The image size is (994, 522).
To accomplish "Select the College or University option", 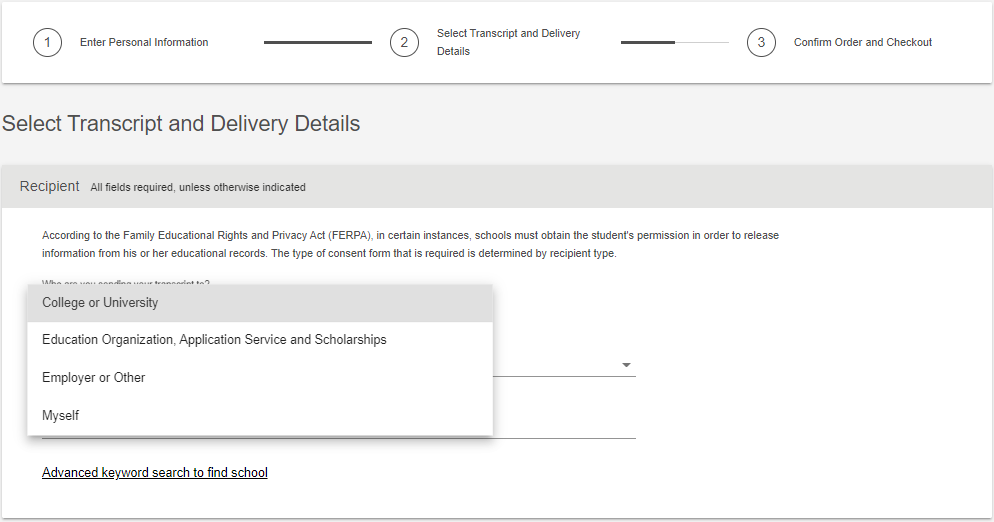I will click(x=260, y=303).
